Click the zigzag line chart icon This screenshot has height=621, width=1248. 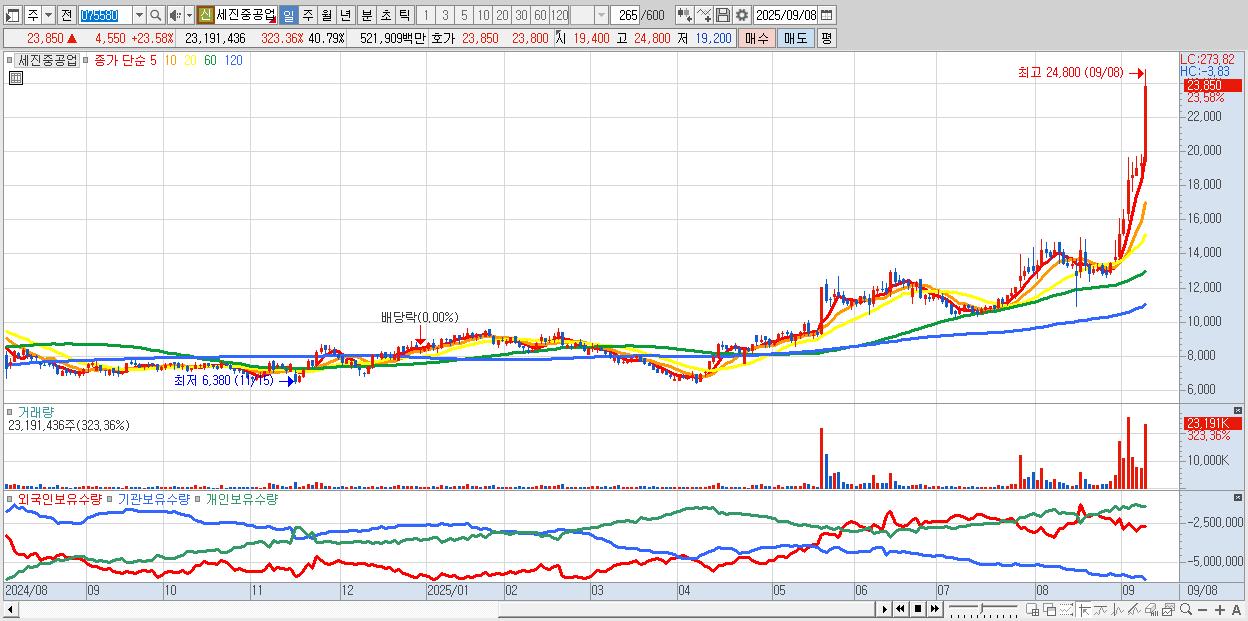point(1118,610)
